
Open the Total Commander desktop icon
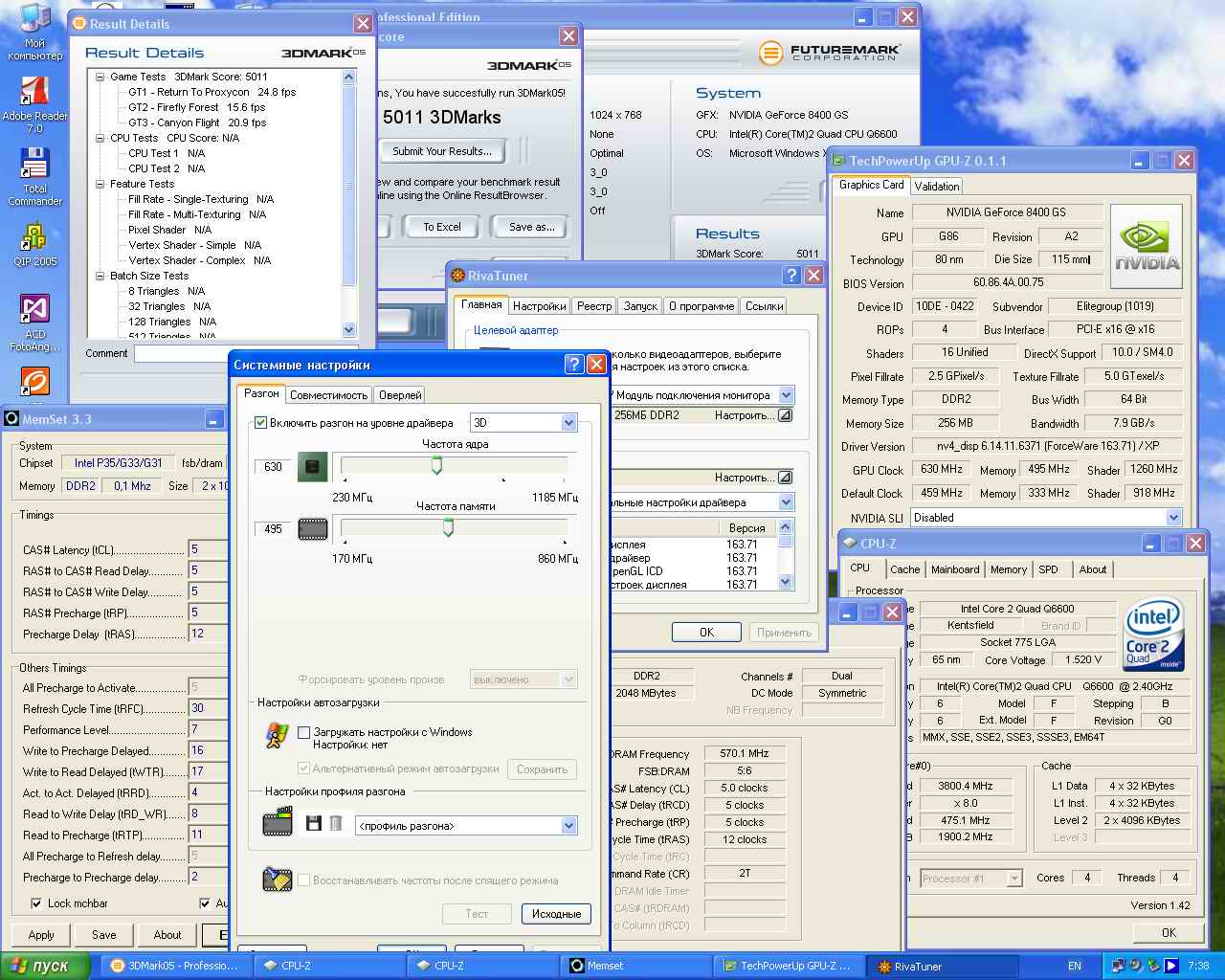(34, 177)
